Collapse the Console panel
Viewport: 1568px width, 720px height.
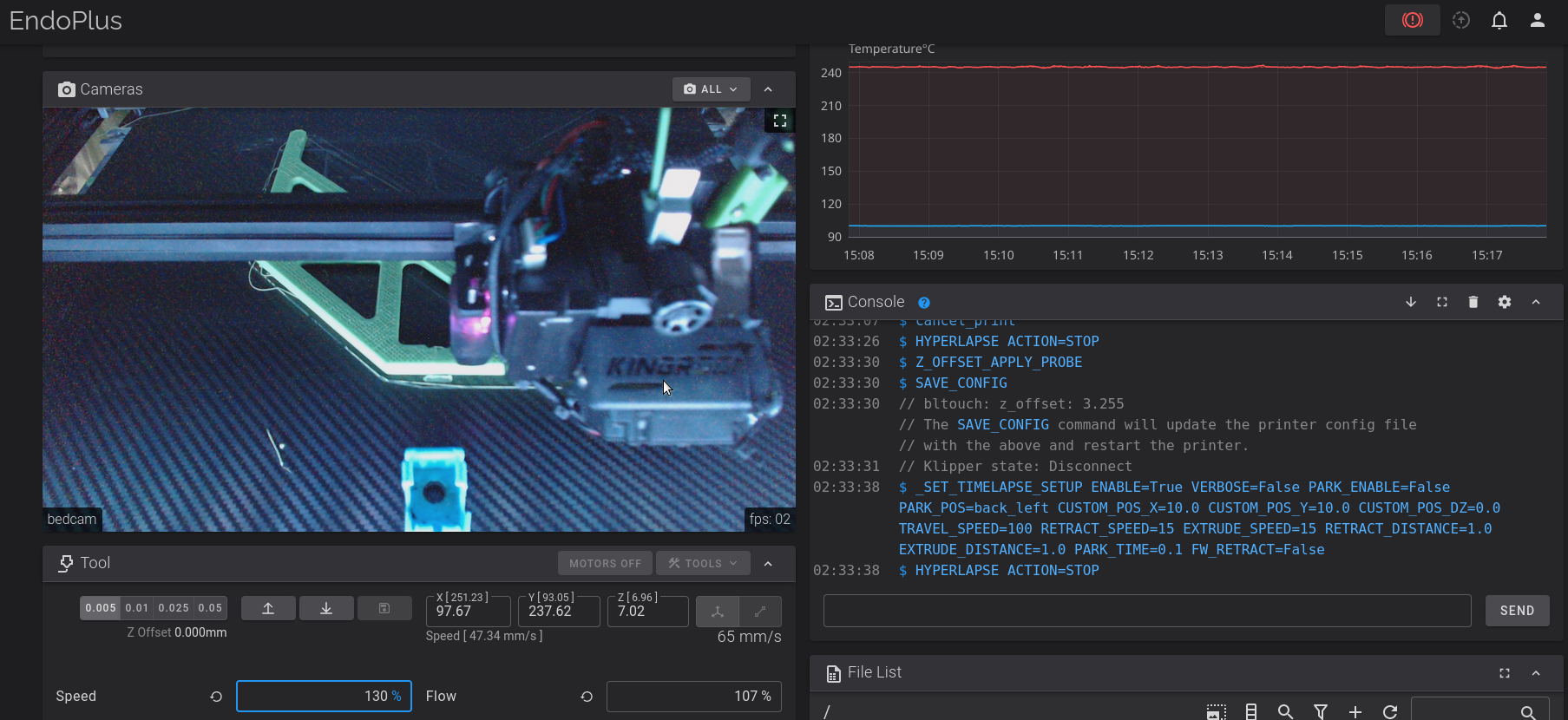pyautogui.click(x=1535, y=302)
